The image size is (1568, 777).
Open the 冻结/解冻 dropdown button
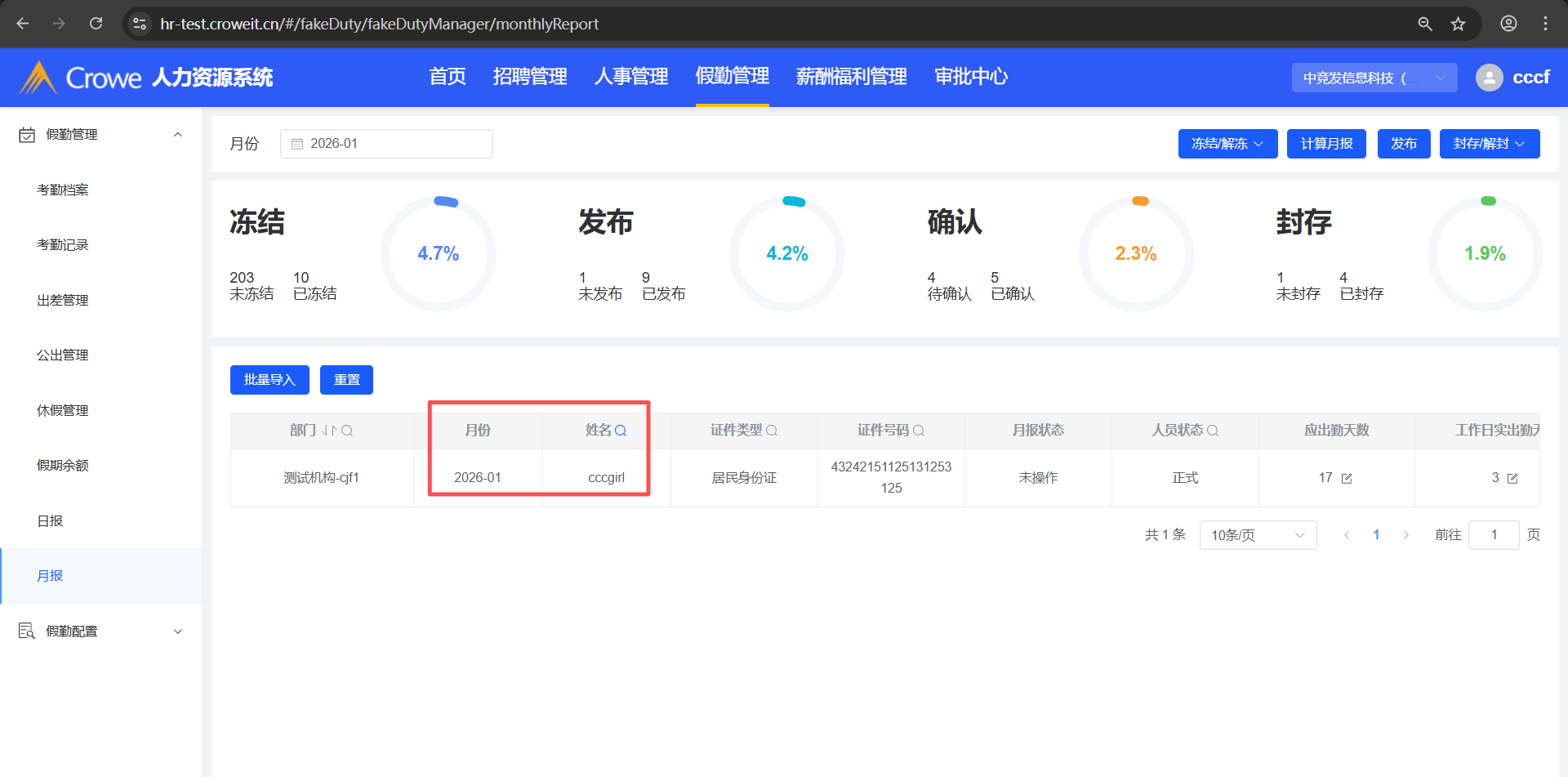pyautogui.click(x=1227, y=144)
